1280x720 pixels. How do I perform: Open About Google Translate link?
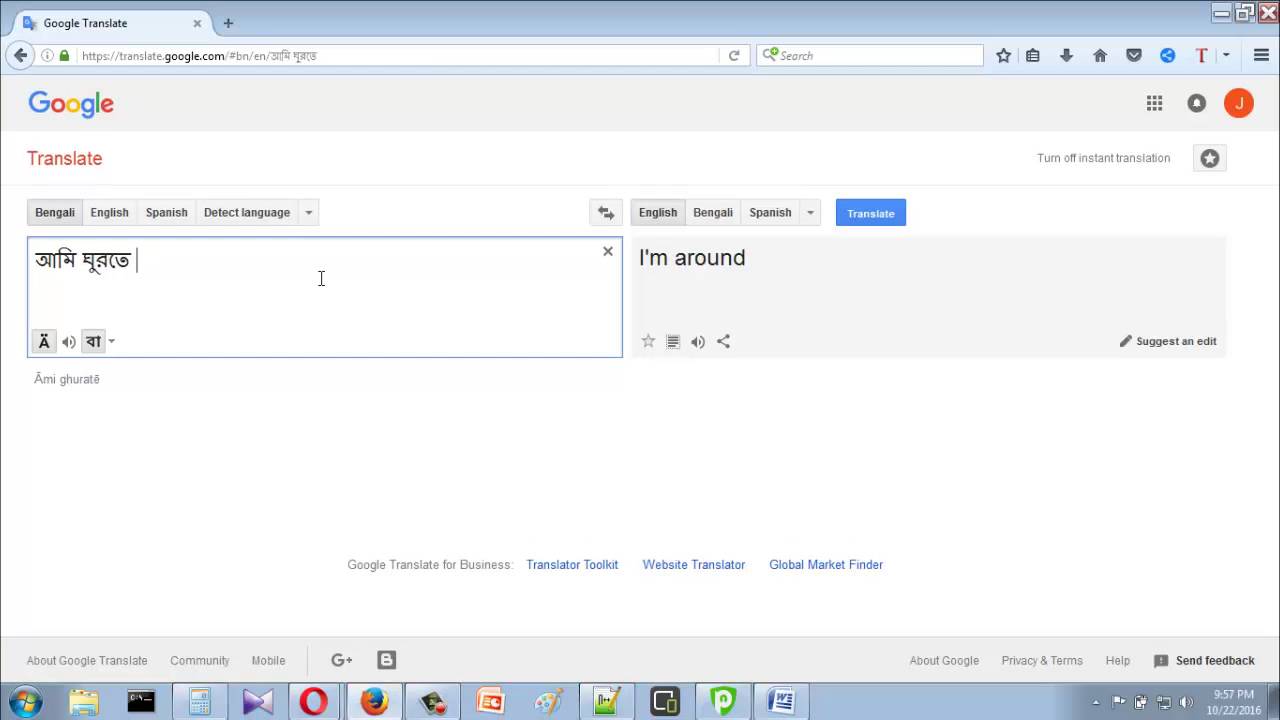[x=87, y=661]
